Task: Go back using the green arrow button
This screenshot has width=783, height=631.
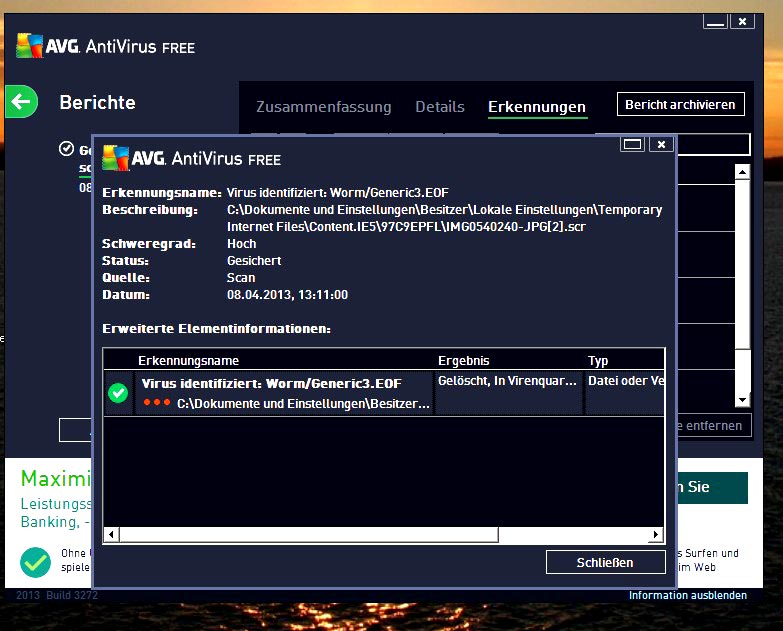Action: coord(21,102)
